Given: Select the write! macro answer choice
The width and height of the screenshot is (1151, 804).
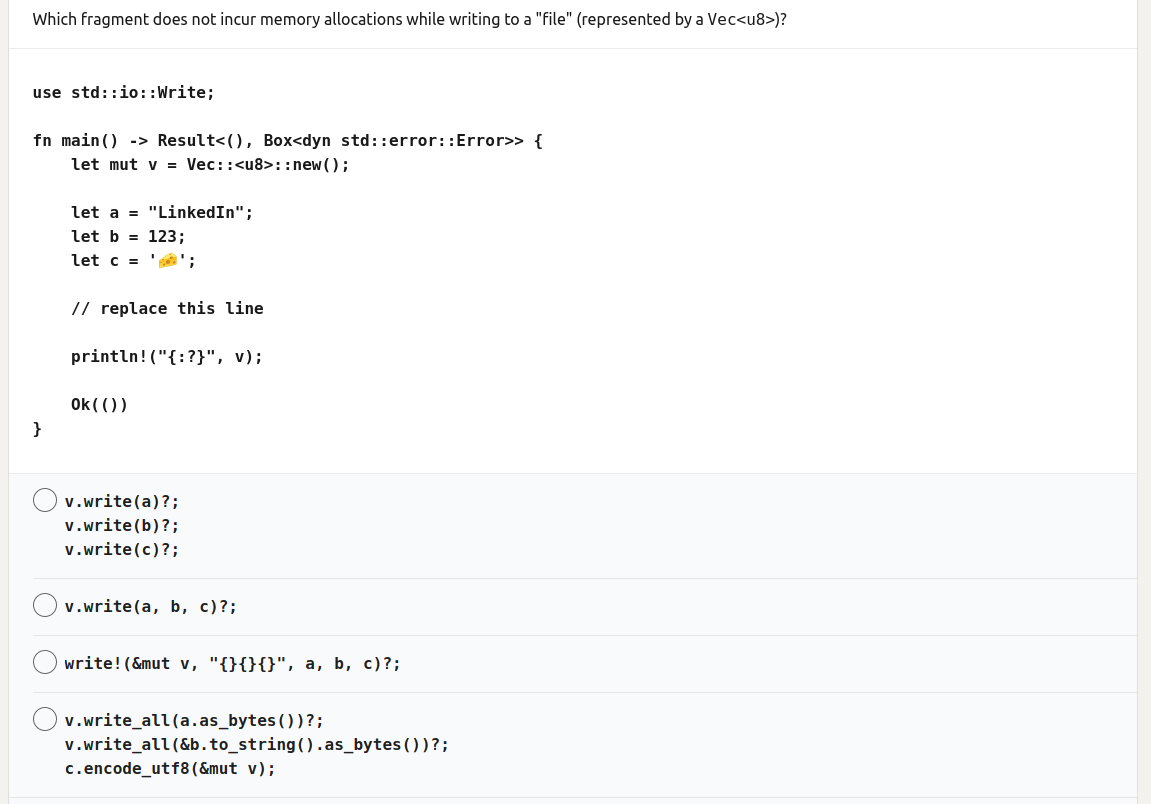Looking at the screenshot, I should [44, 661].
